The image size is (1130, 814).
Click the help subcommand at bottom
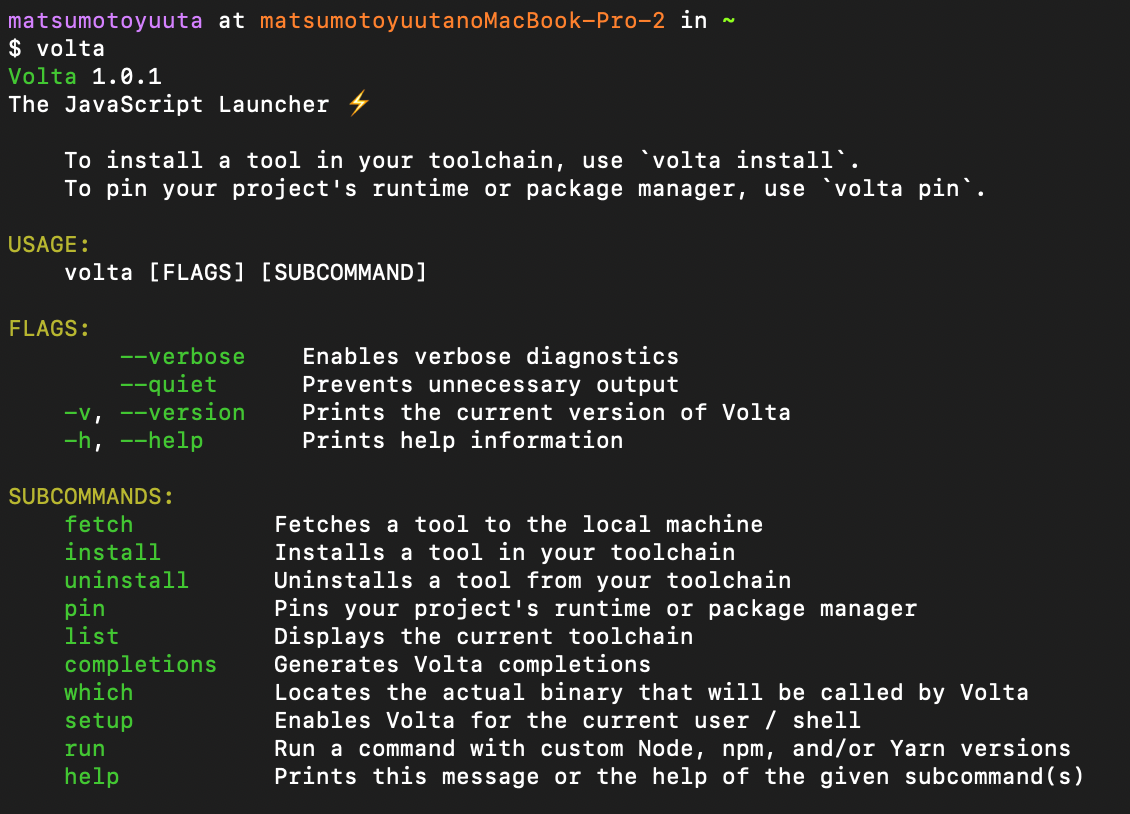coord(92,777)
